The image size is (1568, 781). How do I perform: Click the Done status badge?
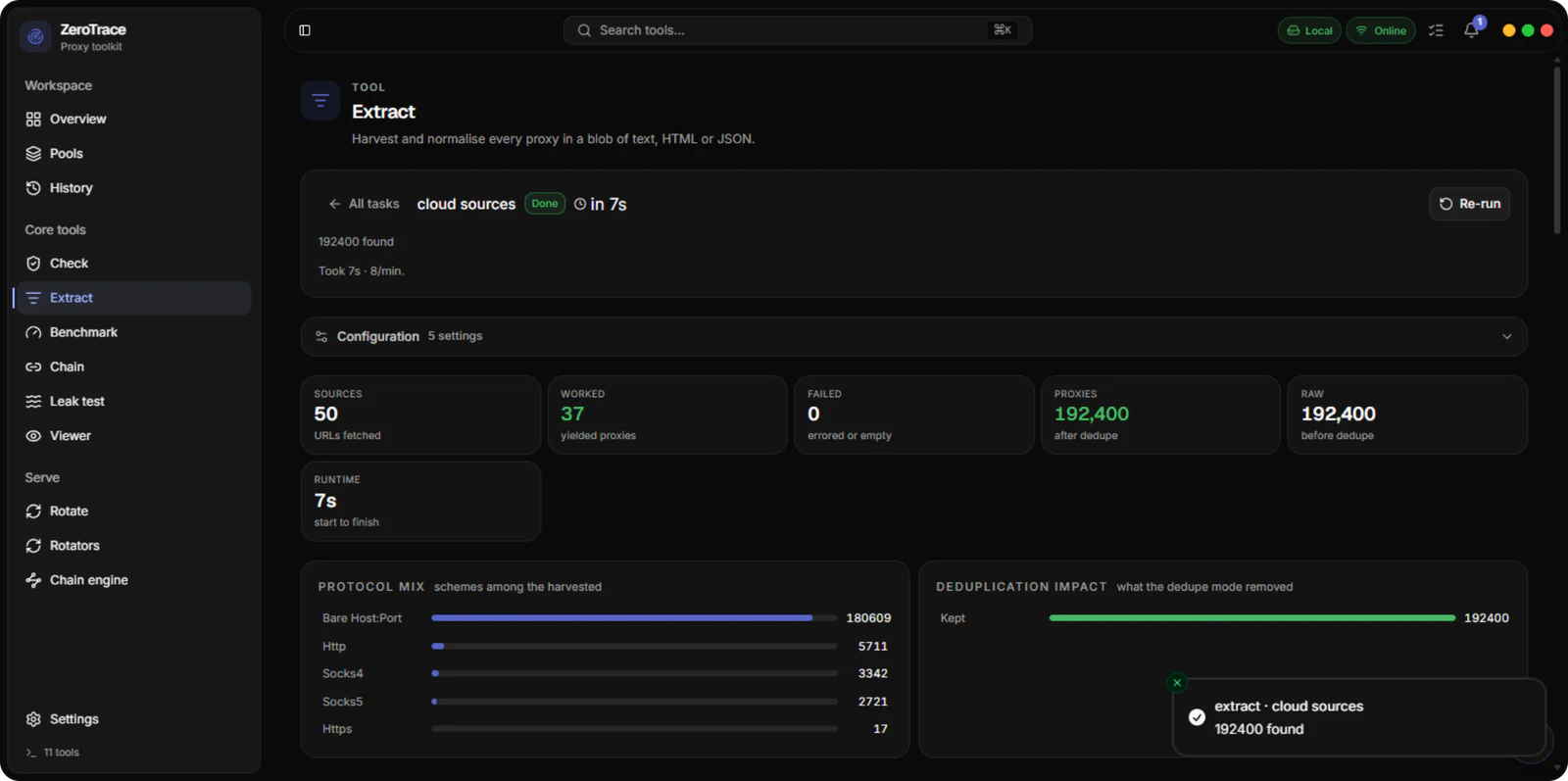pyautogui.click(x=545, y=204)
